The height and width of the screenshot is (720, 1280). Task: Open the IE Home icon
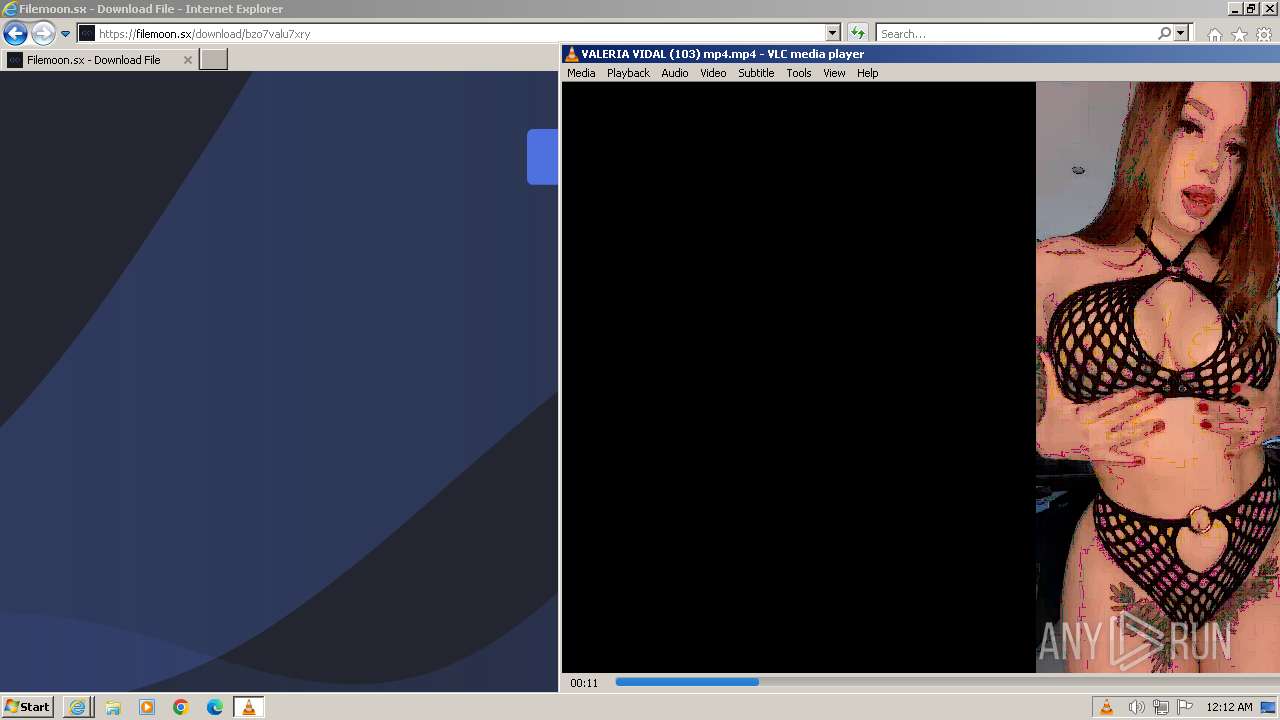click(1214, 34)
